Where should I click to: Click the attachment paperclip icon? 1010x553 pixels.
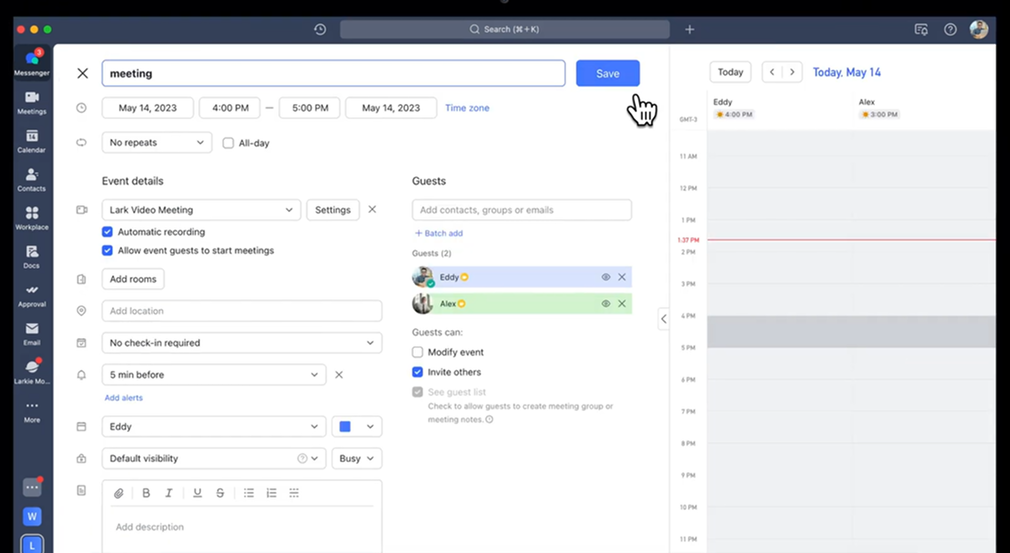point(118,493)
